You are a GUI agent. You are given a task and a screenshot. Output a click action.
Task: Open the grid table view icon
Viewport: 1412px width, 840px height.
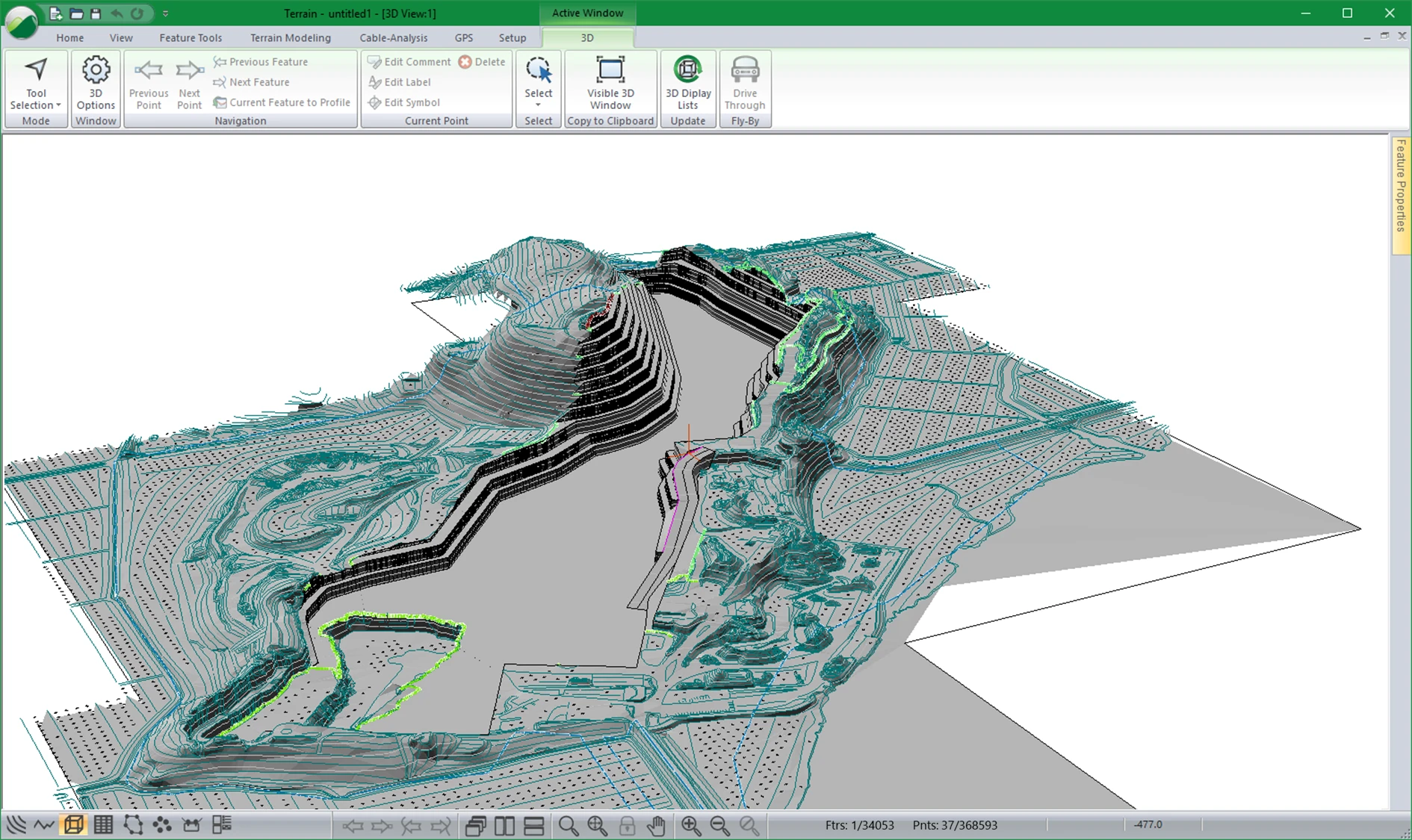[x=103, y=825]
